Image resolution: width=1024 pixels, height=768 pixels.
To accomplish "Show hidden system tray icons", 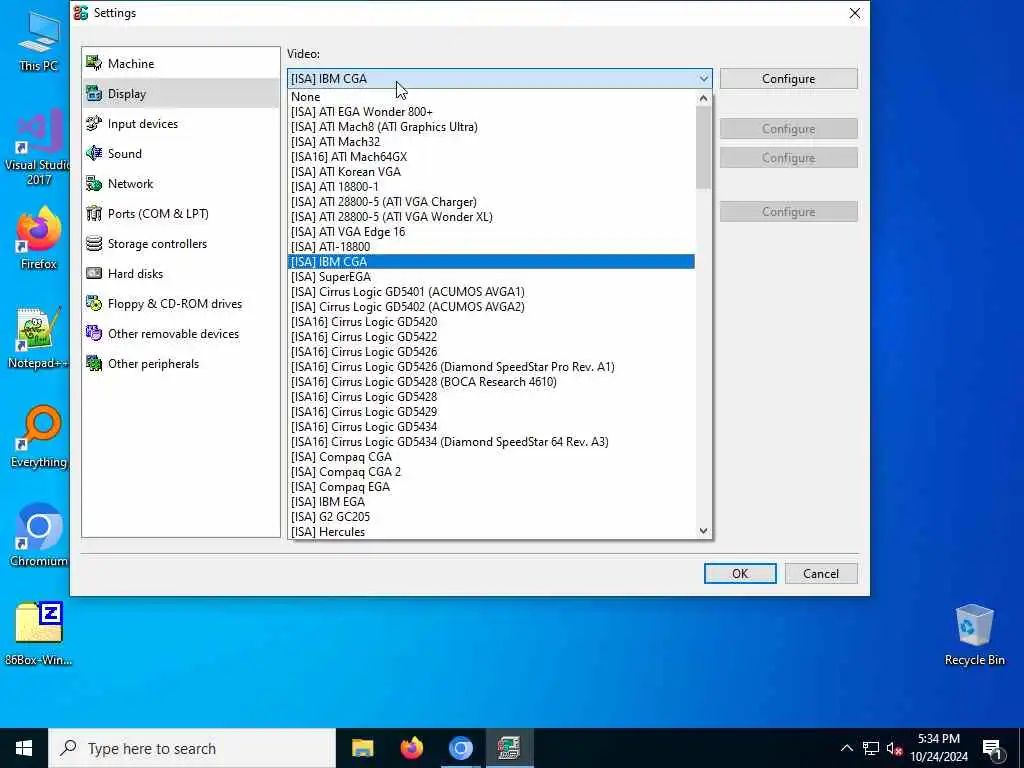I will [x=846, y=748].
